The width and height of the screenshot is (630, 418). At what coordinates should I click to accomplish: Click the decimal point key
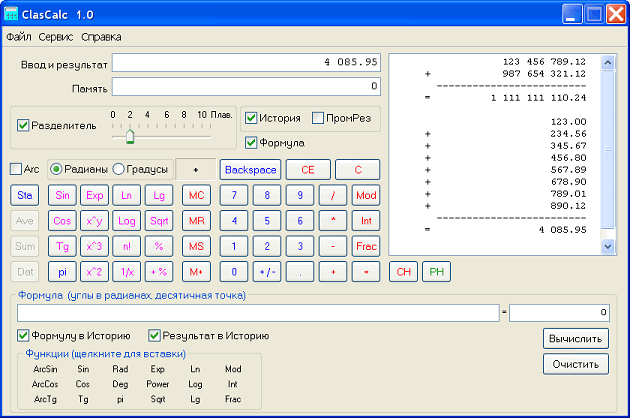click(x=300, y=272)
